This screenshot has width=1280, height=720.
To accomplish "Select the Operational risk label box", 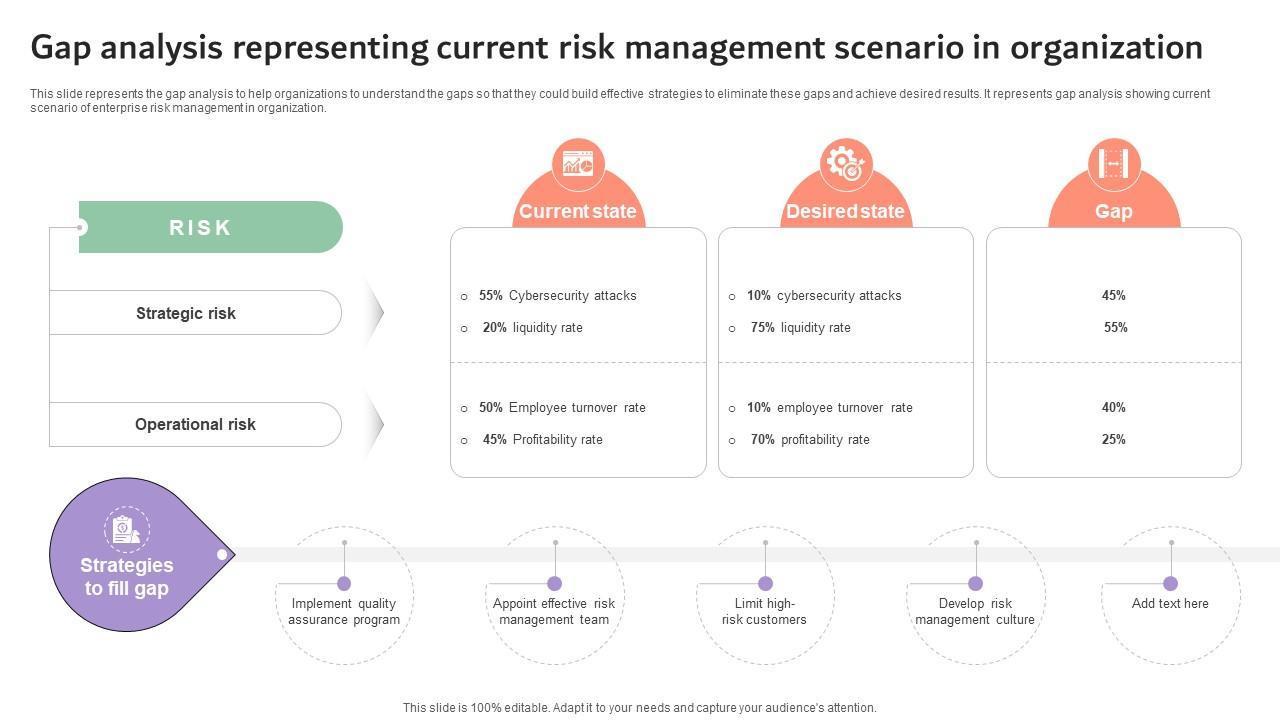I will [x=195, y=425].
